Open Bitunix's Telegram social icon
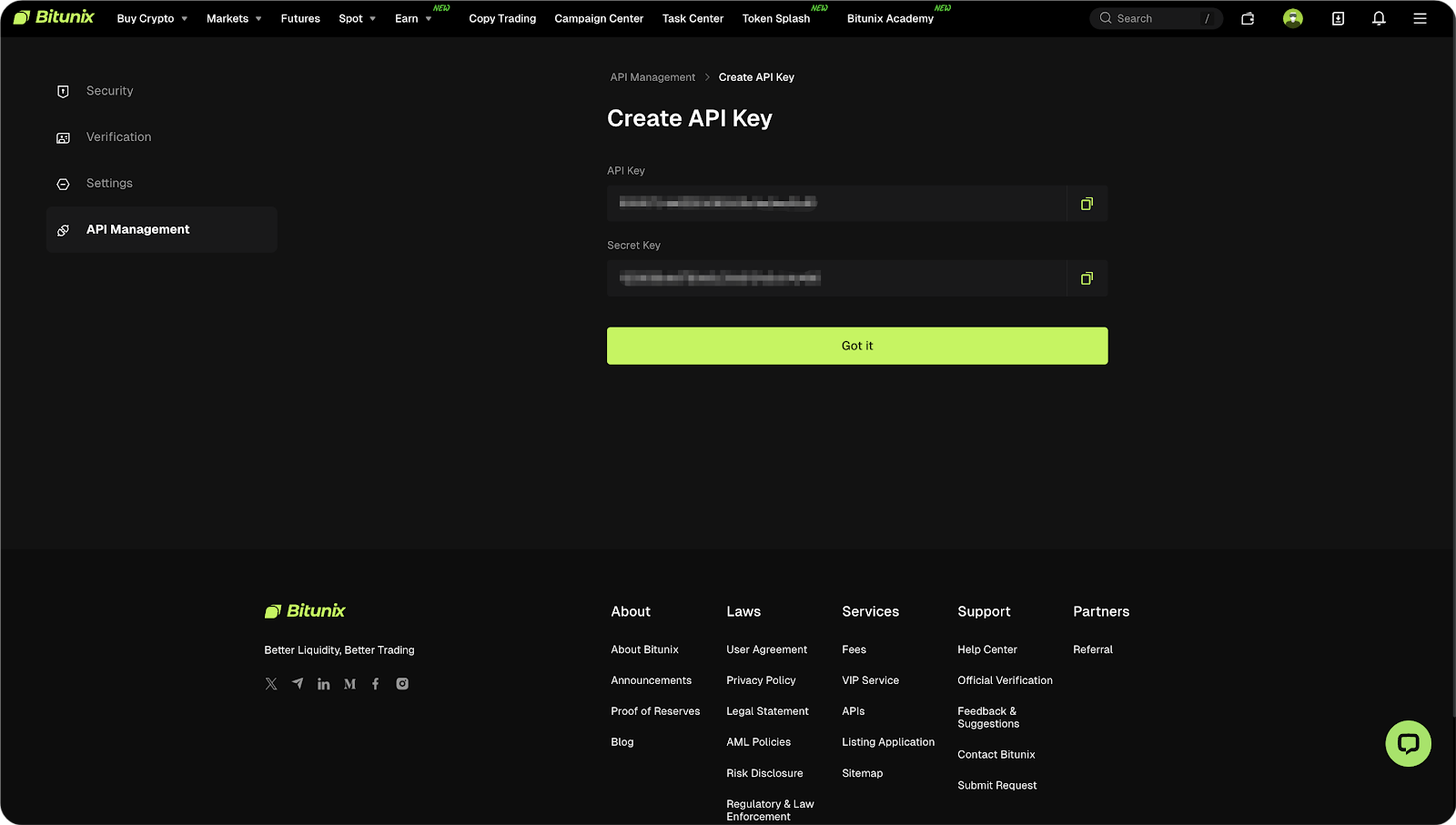 tap(298, 683)
